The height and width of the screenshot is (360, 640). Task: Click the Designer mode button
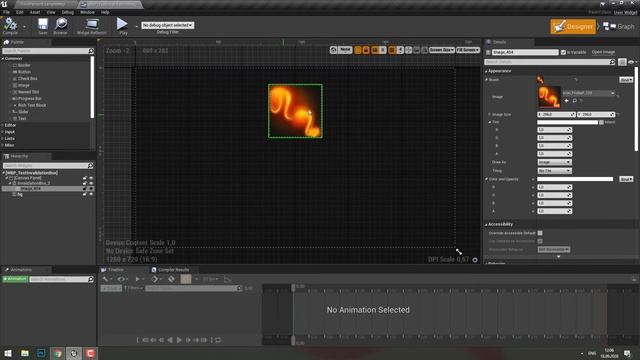pyautogui.click(x=573, y=27)
